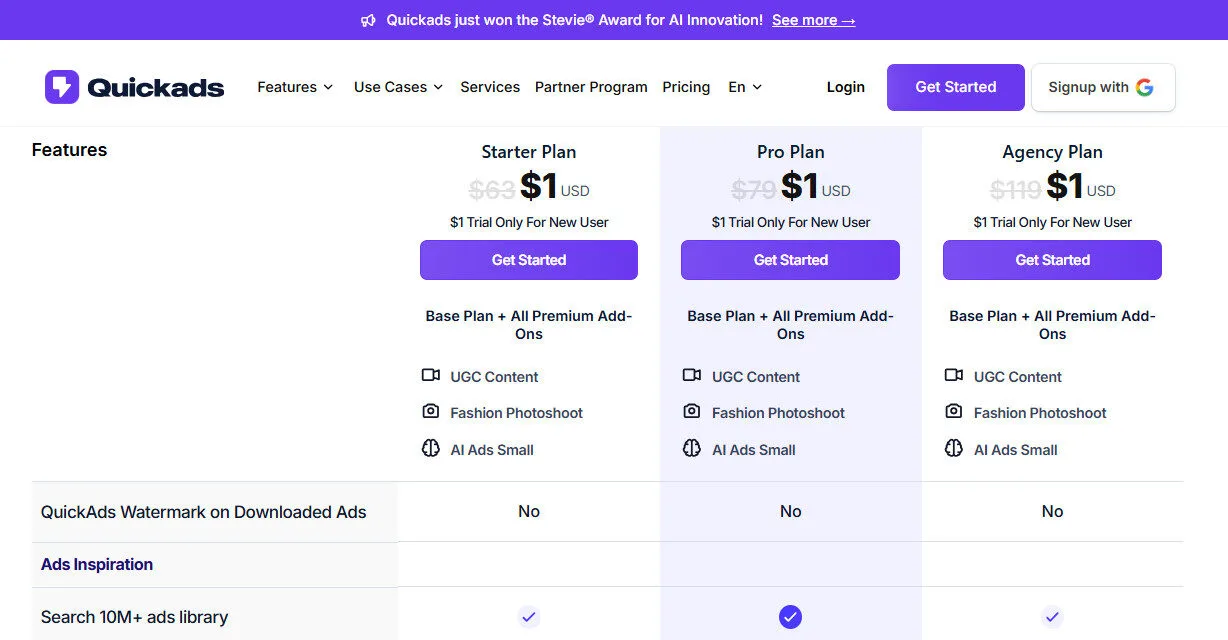
Task: Click the UGC Content video icon under Pro Plan
Action: click(692, 375)
